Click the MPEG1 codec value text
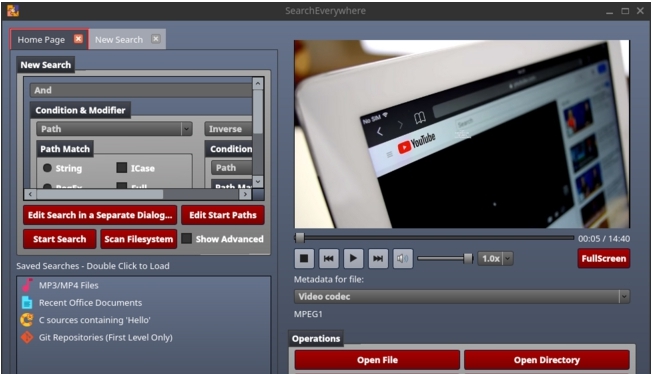This screenshot has height=374, width=652. (x=308, y=314)
